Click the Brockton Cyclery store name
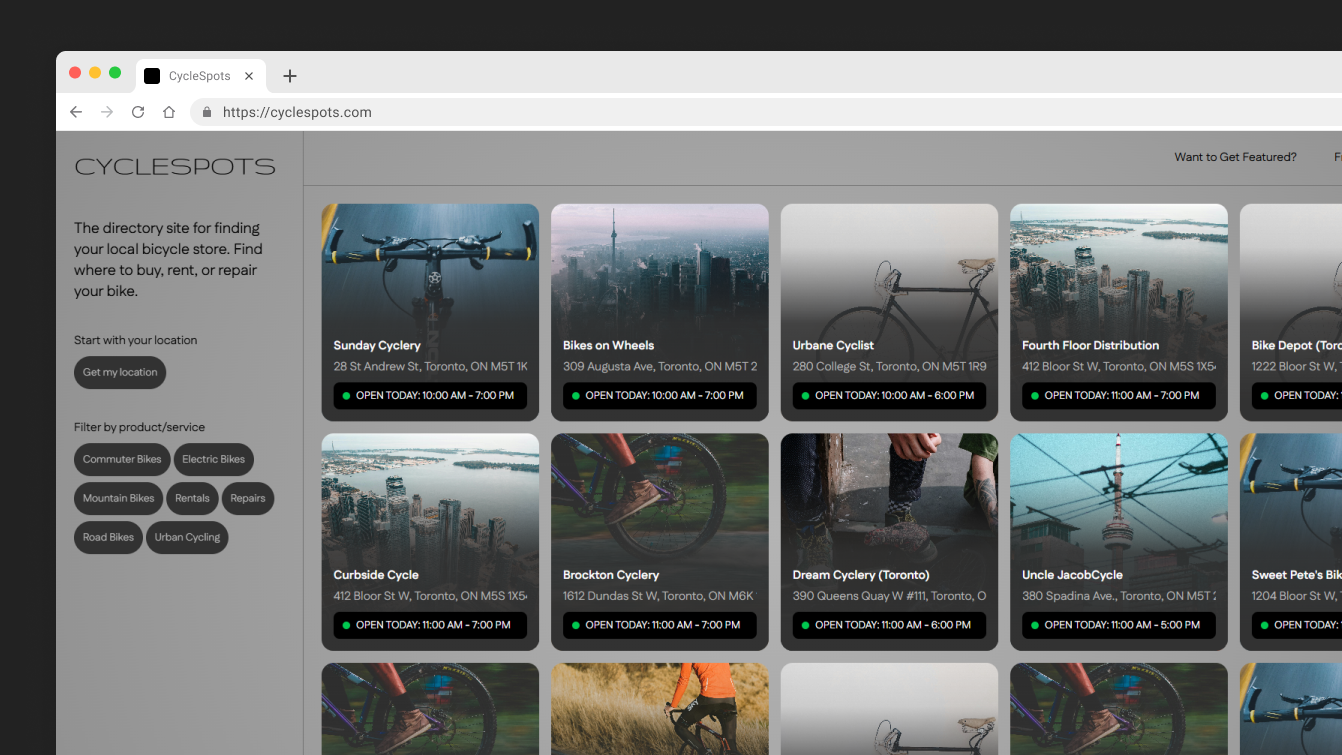This screenshot has height=755, width=1342. (611, 575)
